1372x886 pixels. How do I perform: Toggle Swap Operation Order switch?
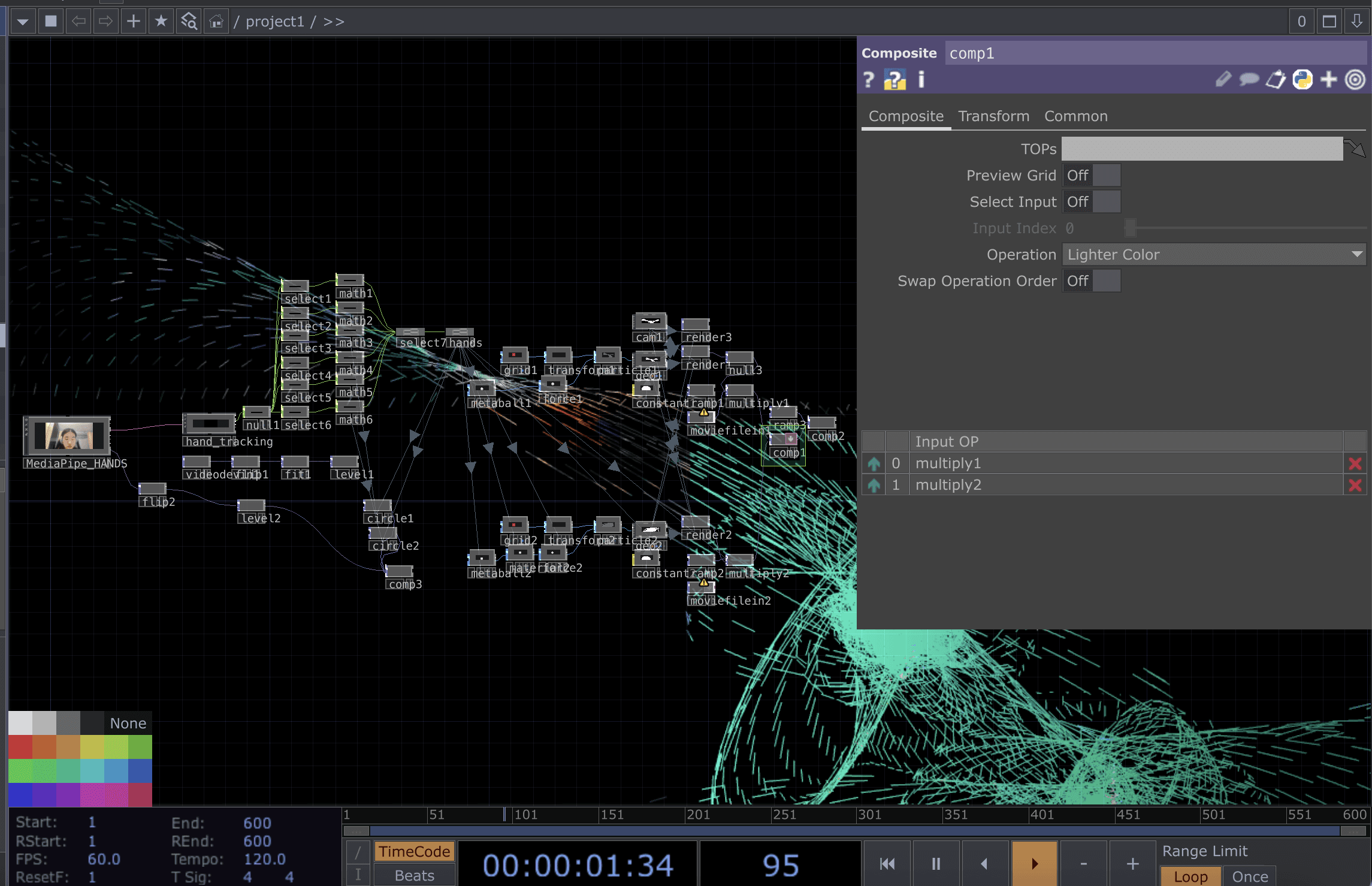coord(1092,281)
